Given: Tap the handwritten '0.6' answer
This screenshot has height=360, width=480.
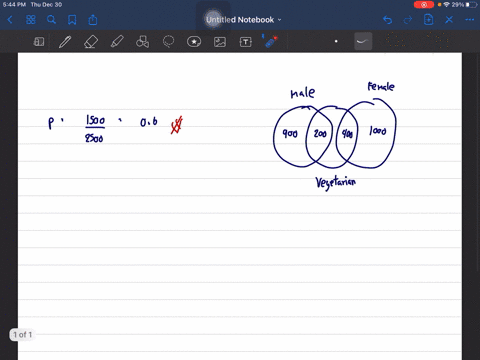Looking at the screenshot, I should point(149,122).
